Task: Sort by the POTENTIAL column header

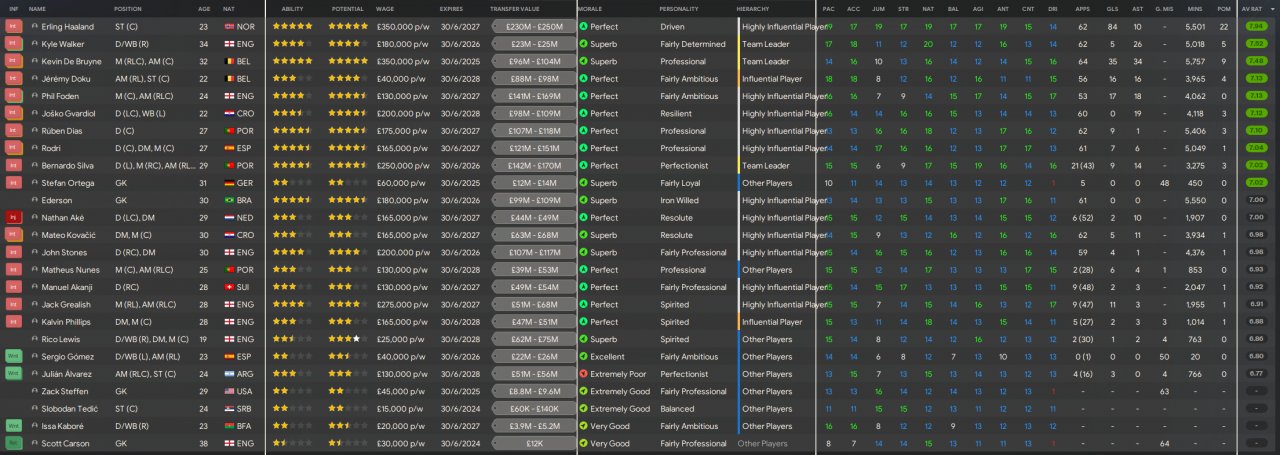Action: 346,8
